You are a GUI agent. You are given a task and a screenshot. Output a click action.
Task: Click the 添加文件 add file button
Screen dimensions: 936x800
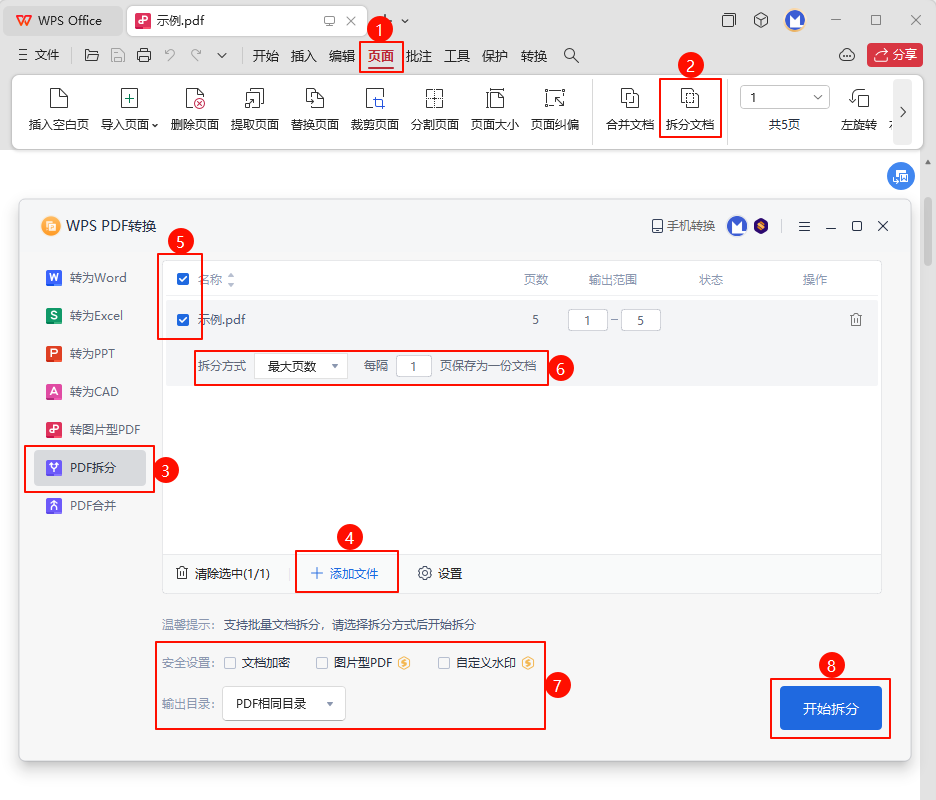[x=345, y=573]
